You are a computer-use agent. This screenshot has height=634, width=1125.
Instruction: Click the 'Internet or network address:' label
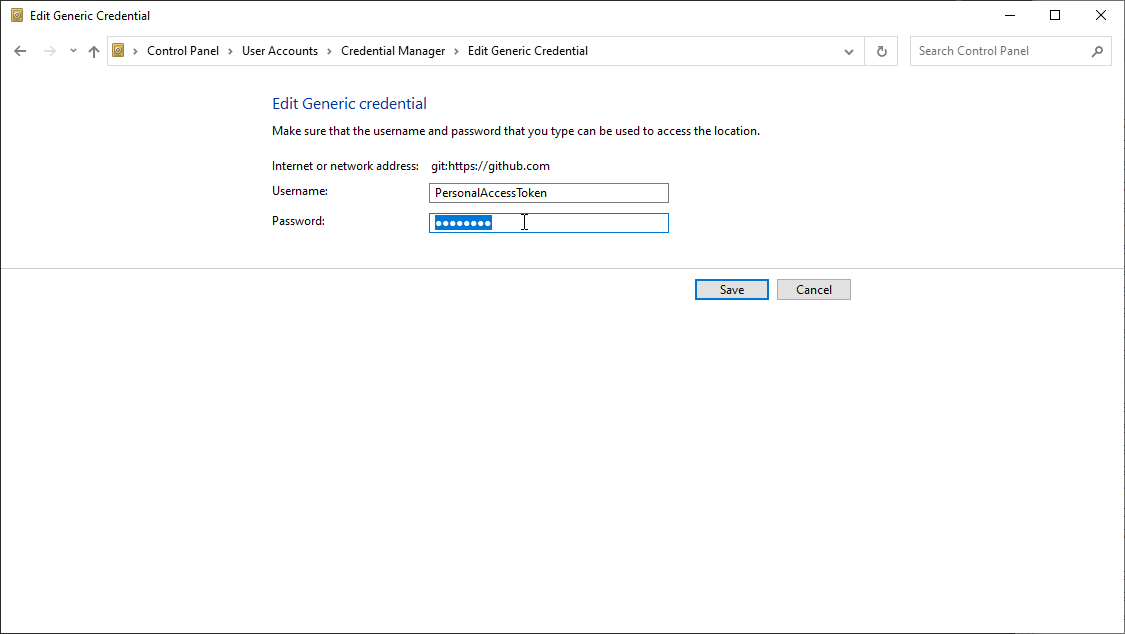(345, 166)
